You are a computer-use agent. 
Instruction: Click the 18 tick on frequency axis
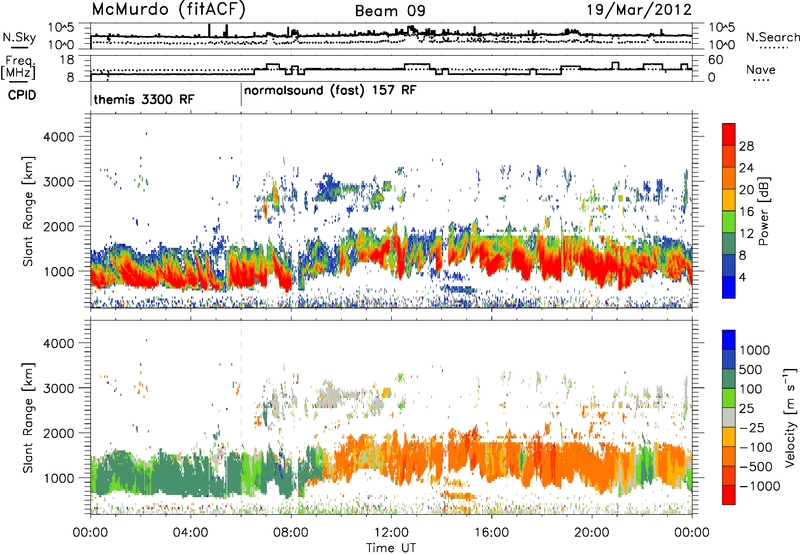pyautogui.click(x=67, y=60)
